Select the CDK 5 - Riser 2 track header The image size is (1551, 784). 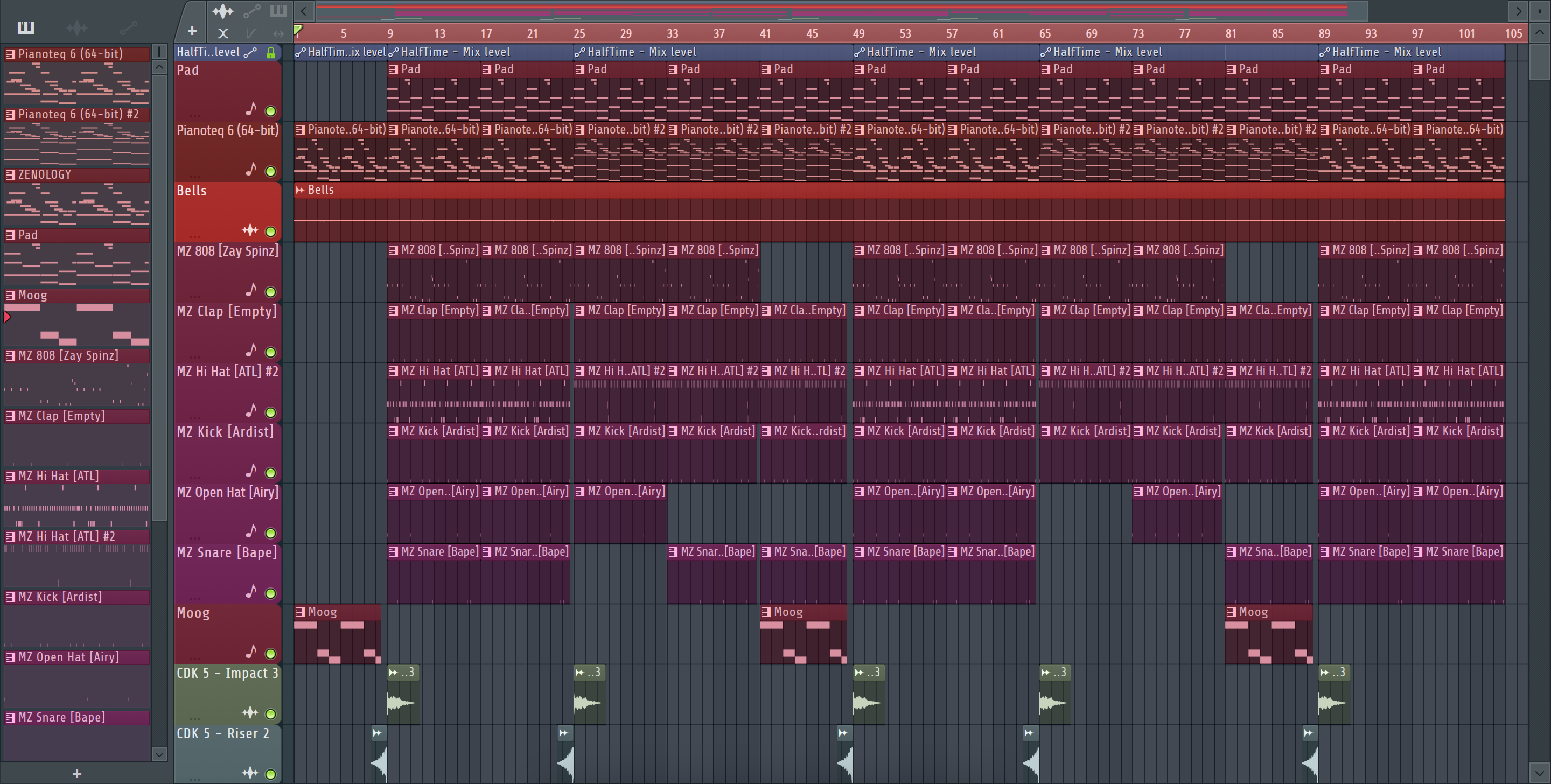228,753
